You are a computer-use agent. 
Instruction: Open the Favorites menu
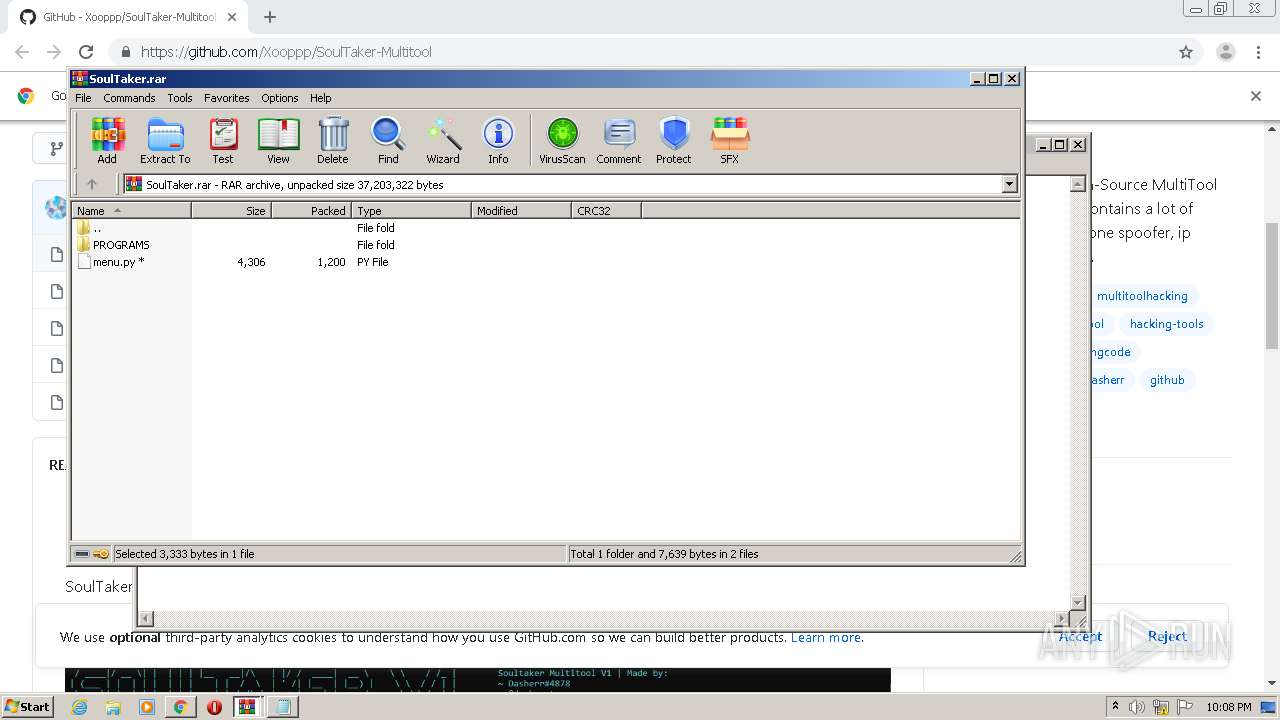pyautogui.click(x=227, y=98)
